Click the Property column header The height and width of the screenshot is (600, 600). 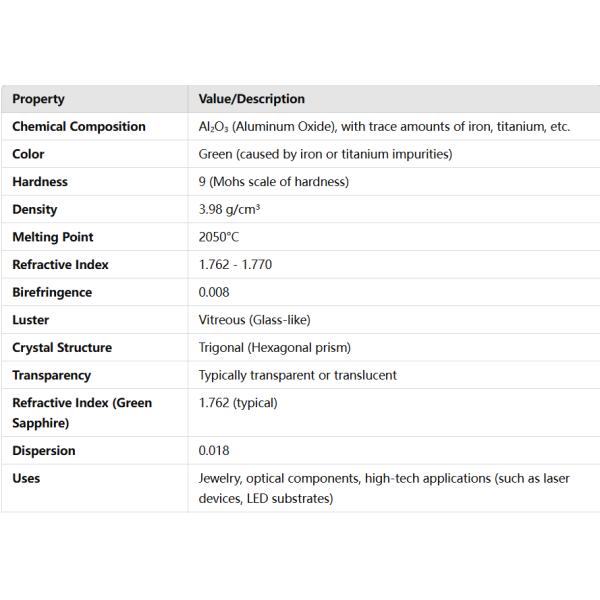[x=38, y=99]
